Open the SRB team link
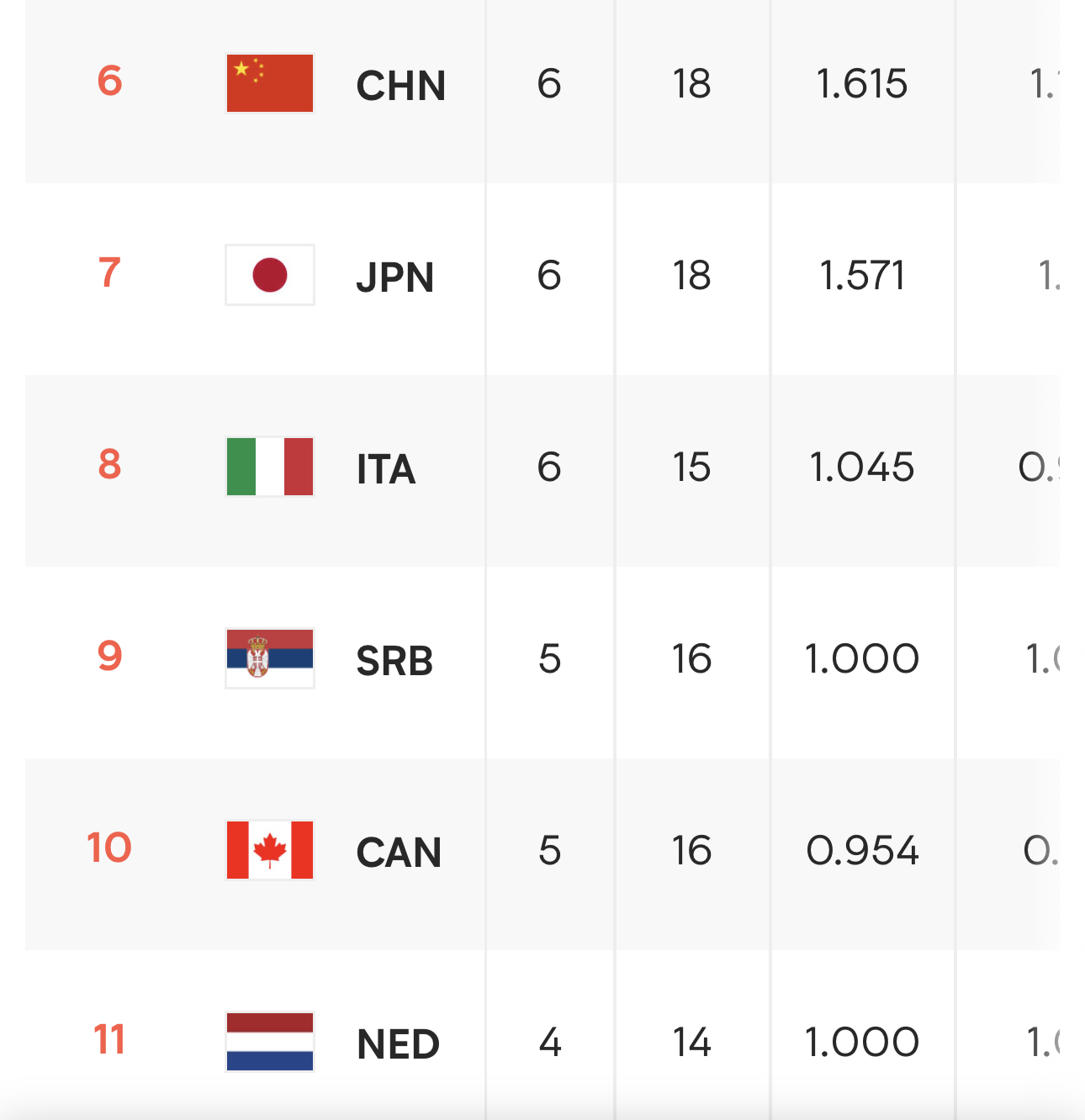1085x1120 pixels. pos(394,660)
